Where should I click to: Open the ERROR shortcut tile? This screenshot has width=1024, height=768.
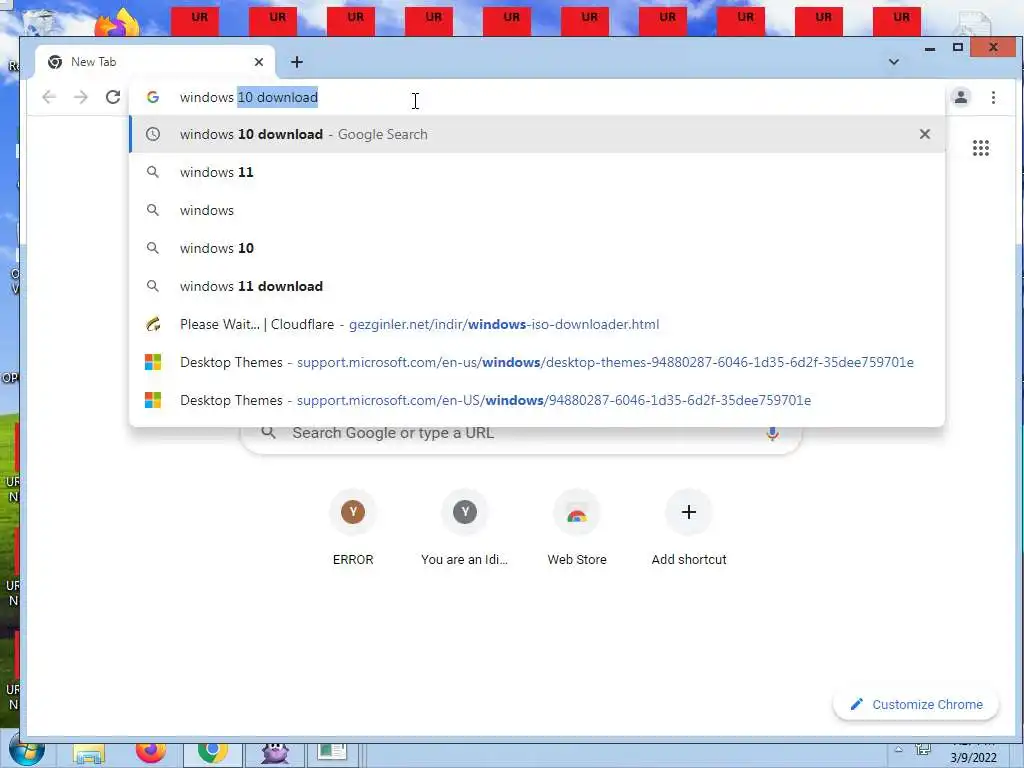click(353, 529)
